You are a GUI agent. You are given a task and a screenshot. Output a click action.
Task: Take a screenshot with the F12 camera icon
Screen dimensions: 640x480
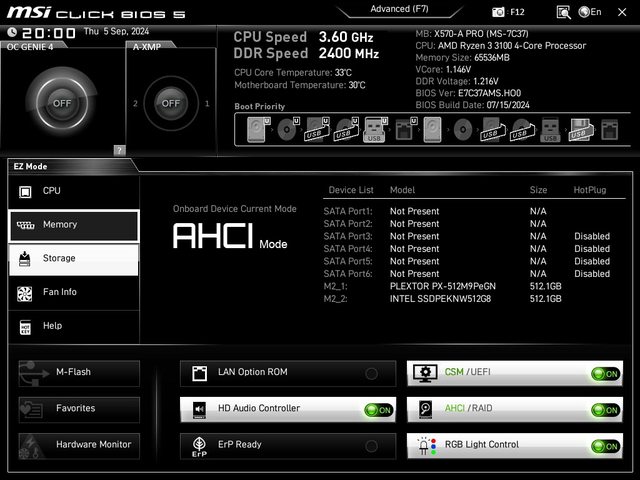click(499, 12)
